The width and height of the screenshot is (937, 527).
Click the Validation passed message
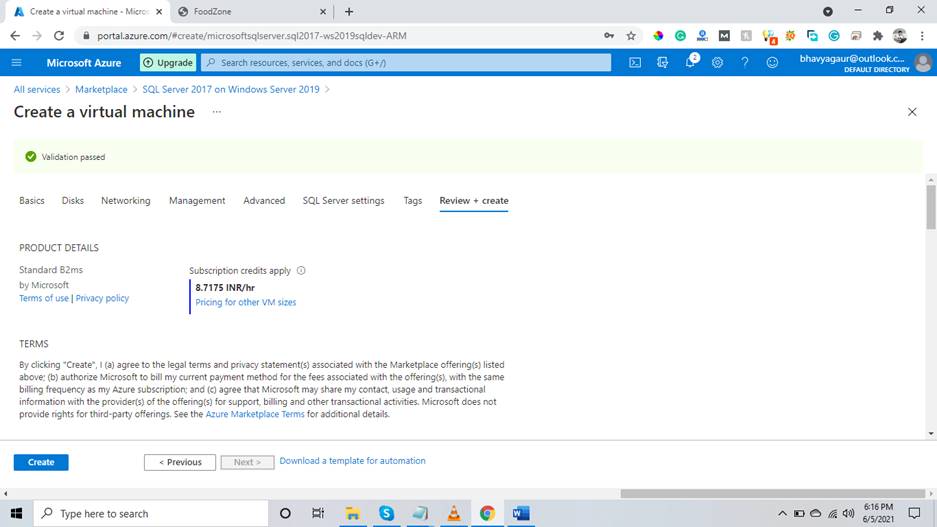point(73,157)
